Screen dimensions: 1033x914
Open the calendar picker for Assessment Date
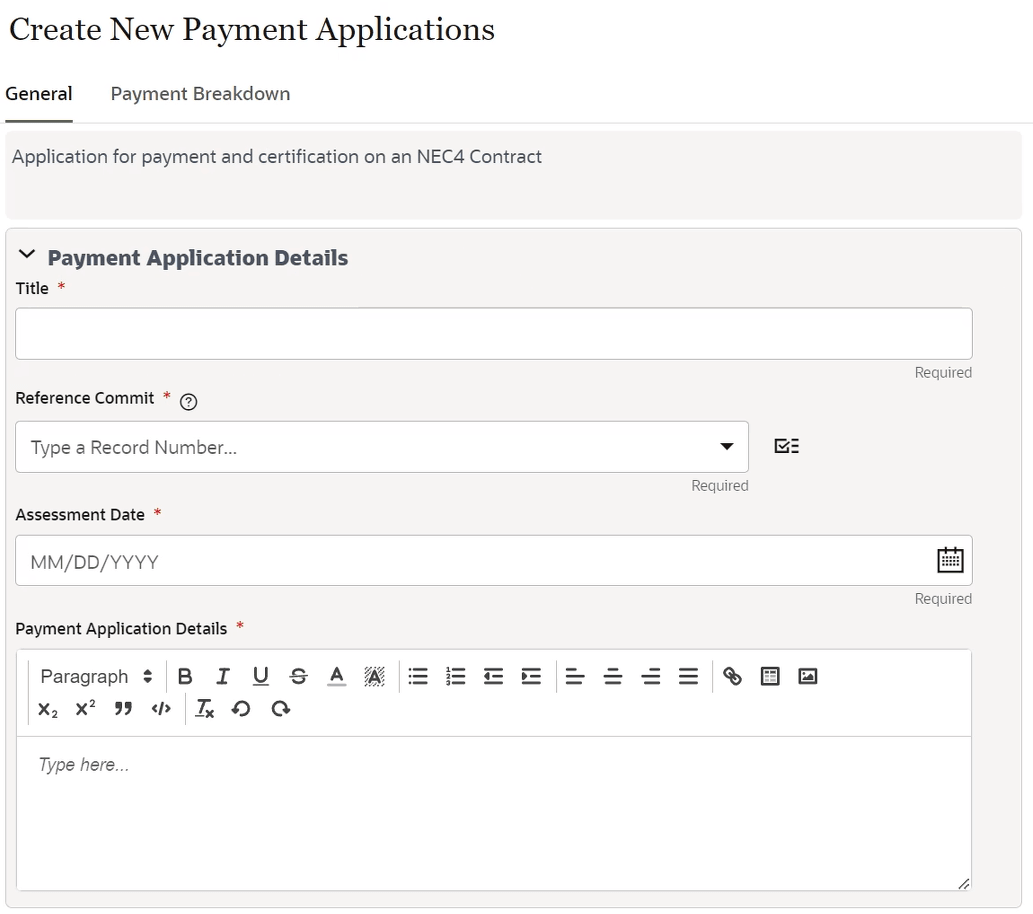tap(950, 559)
